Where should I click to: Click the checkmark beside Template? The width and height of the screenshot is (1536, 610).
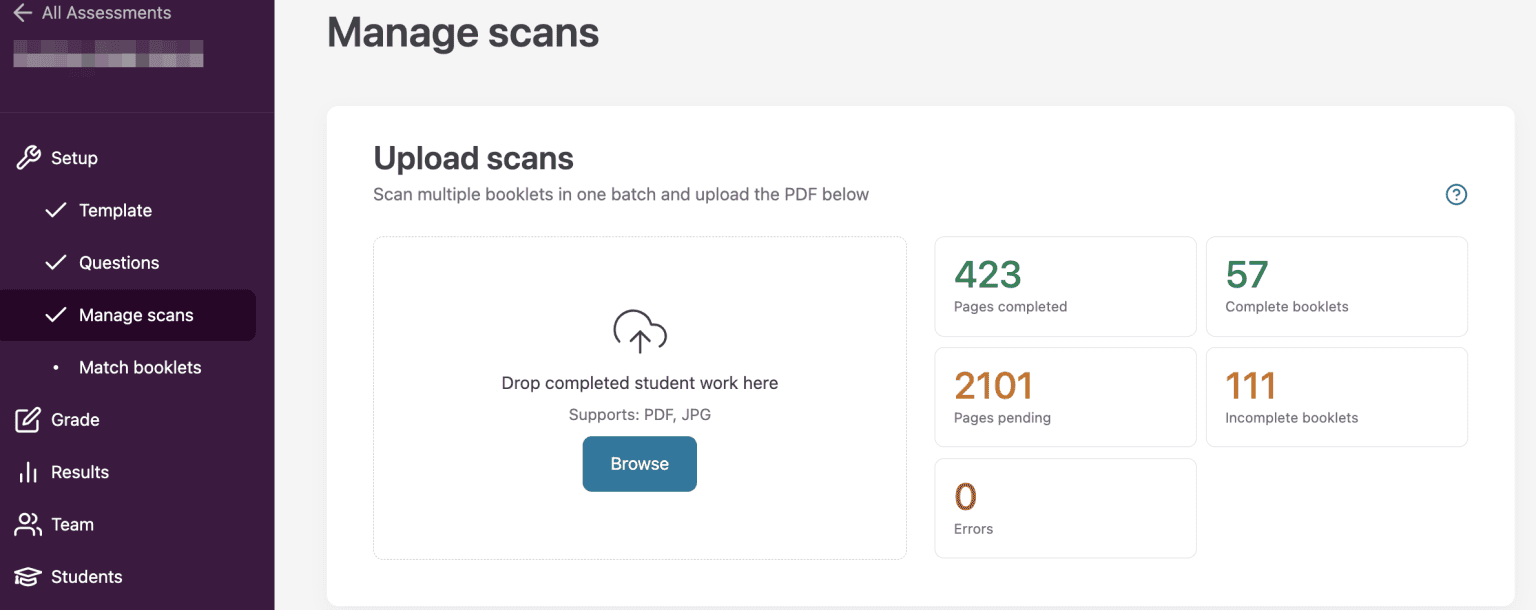(57, 210)
